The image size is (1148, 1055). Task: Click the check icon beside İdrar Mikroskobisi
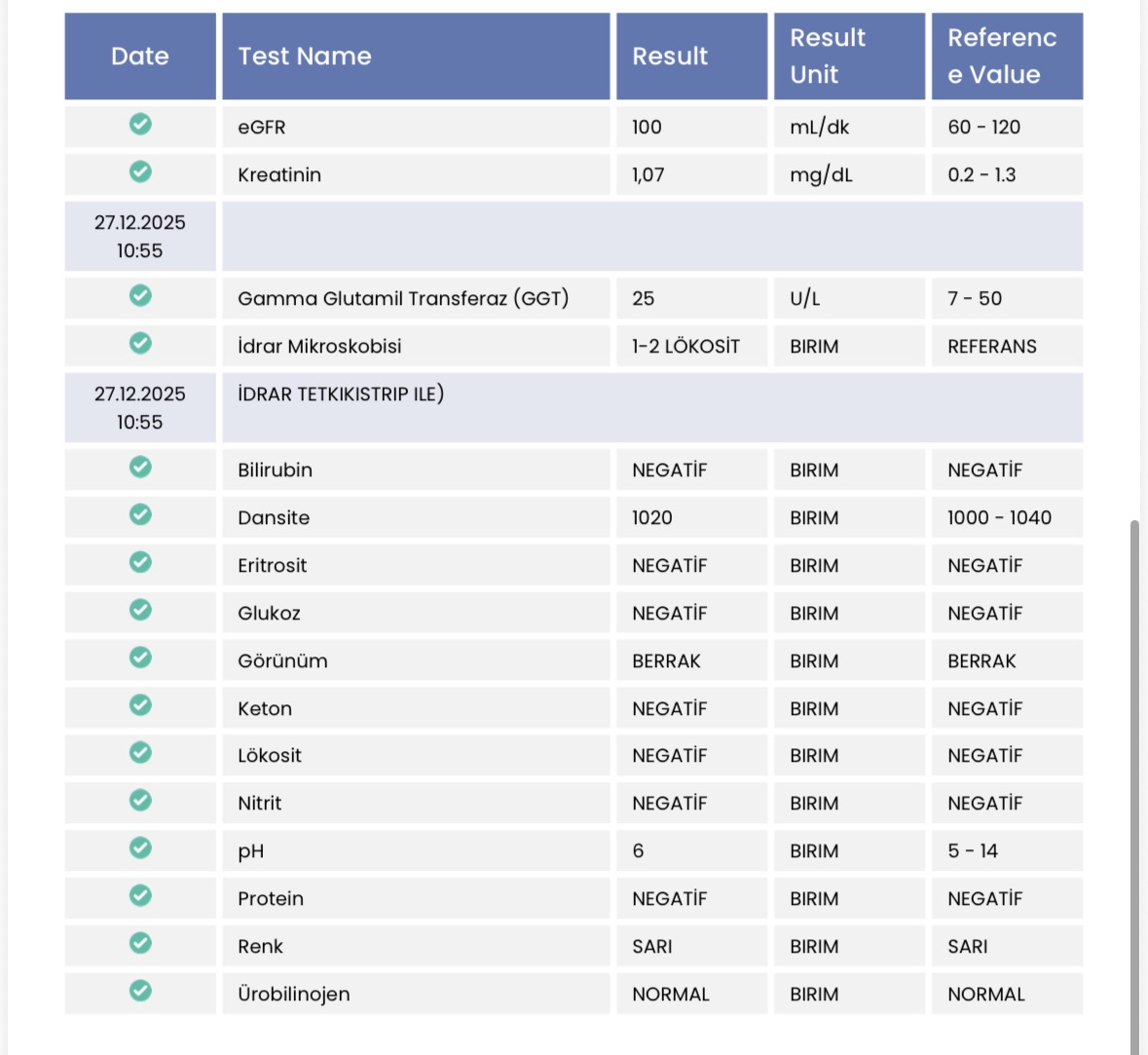pyautogui.click(x=140, y=343)
